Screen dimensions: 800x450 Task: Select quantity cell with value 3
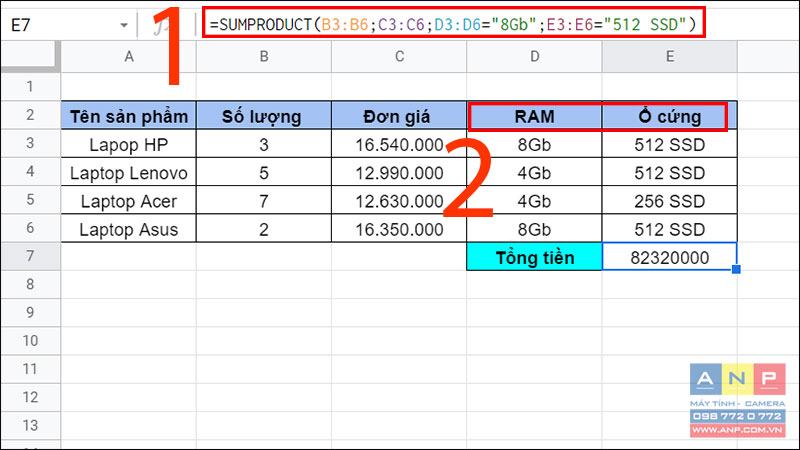264,144
